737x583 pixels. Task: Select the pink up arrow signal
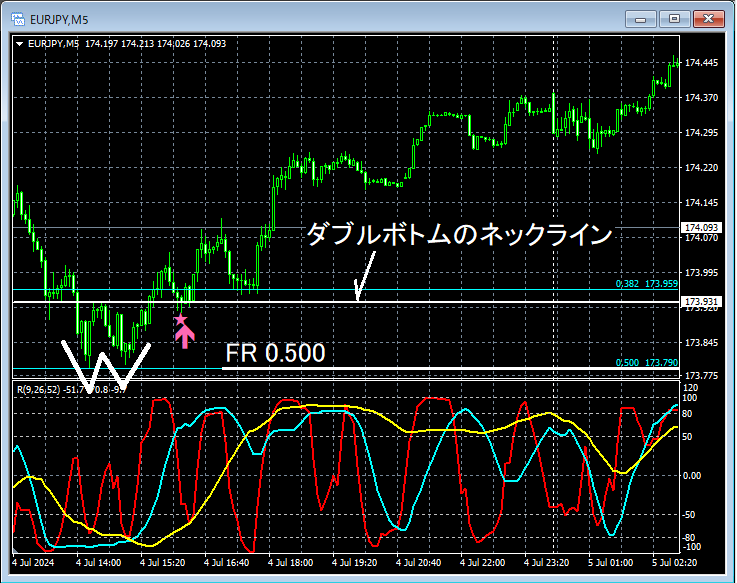coord(185,338)
